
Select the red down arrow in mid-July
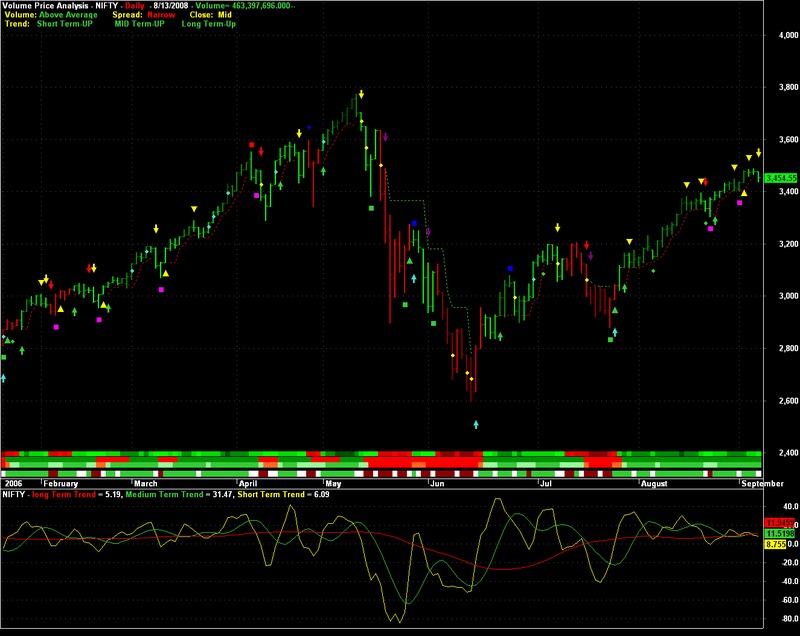point(587,245)
